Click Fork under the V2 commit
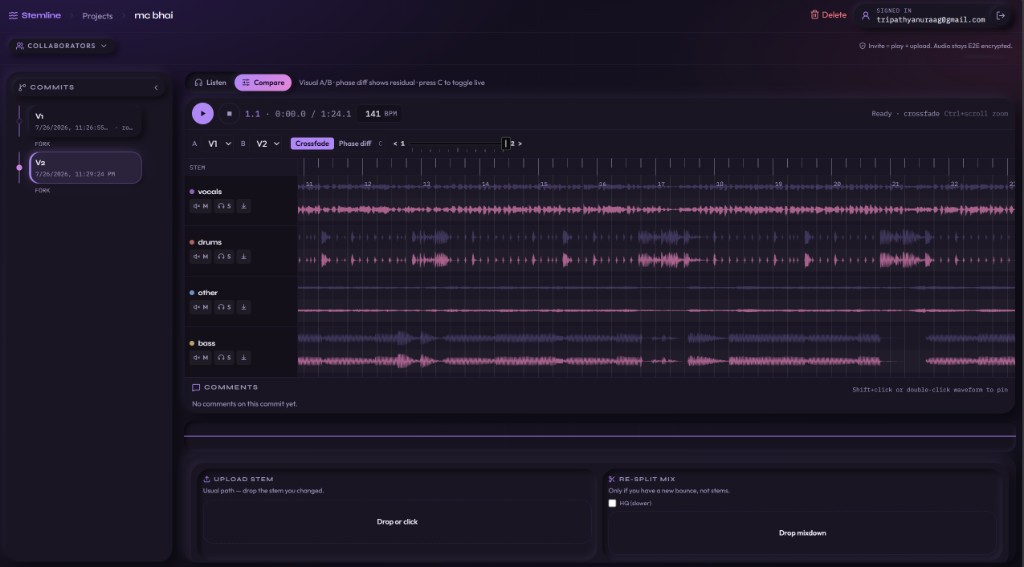 point(42,190)
